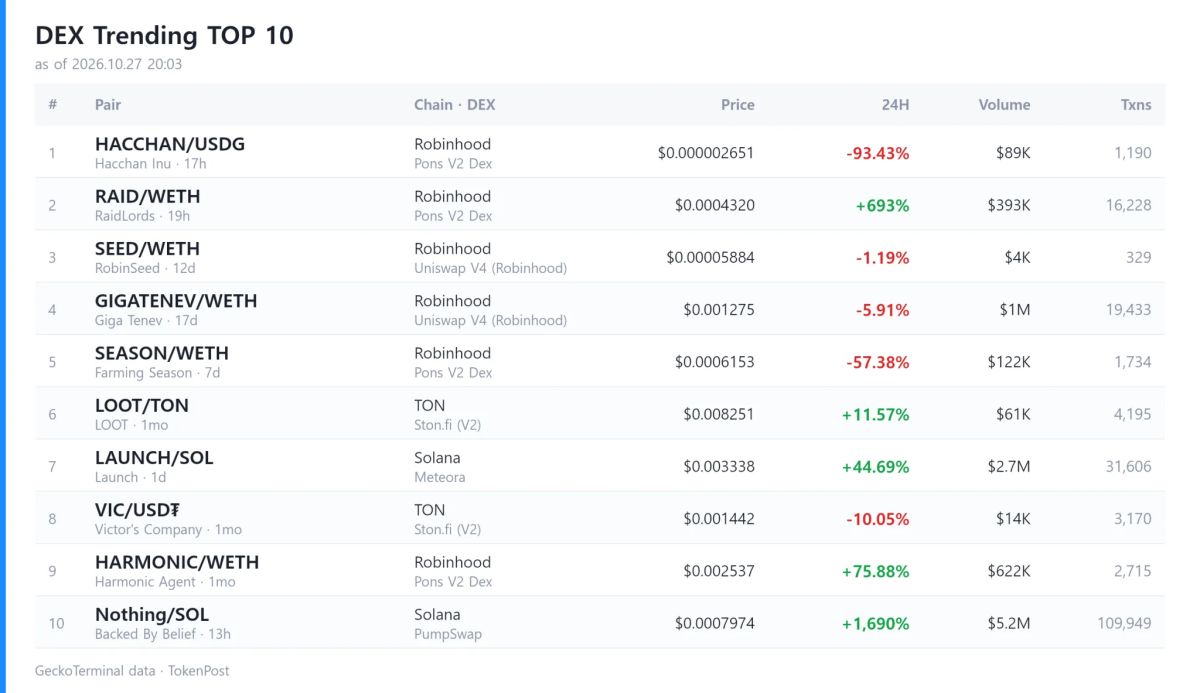The height and width of the screenshot is (693, 1200).
Task: Click the 'Farming Season · 7d' subtitle
Action: click(x=157, y=372)
